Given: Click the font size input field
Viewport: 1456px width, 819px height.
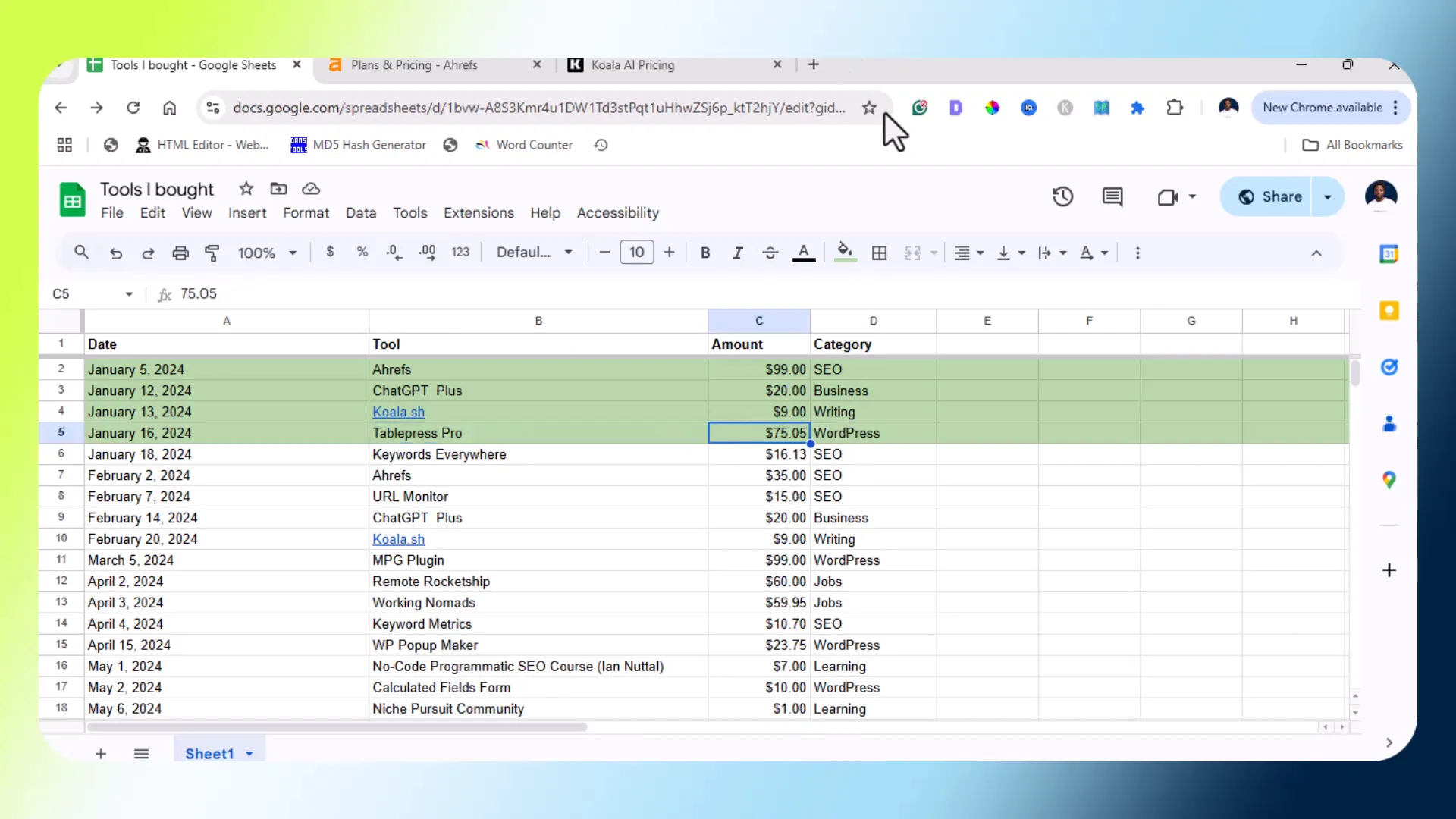Looking at the screenshot, I should click(x=637, y=253).
